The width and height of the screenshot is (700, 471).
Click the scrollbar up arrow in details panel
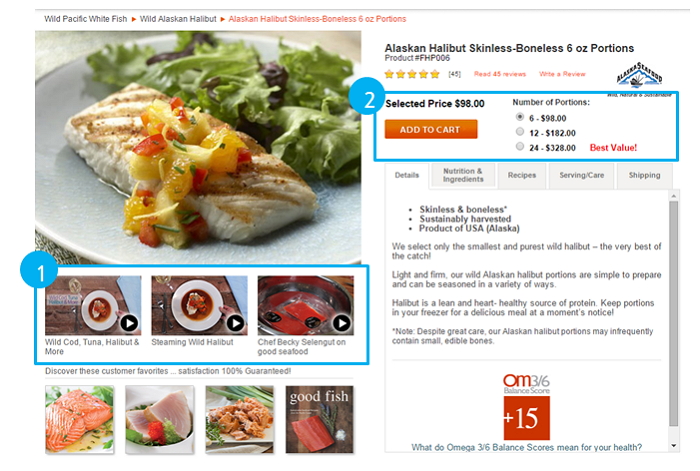tap(674, 196)
